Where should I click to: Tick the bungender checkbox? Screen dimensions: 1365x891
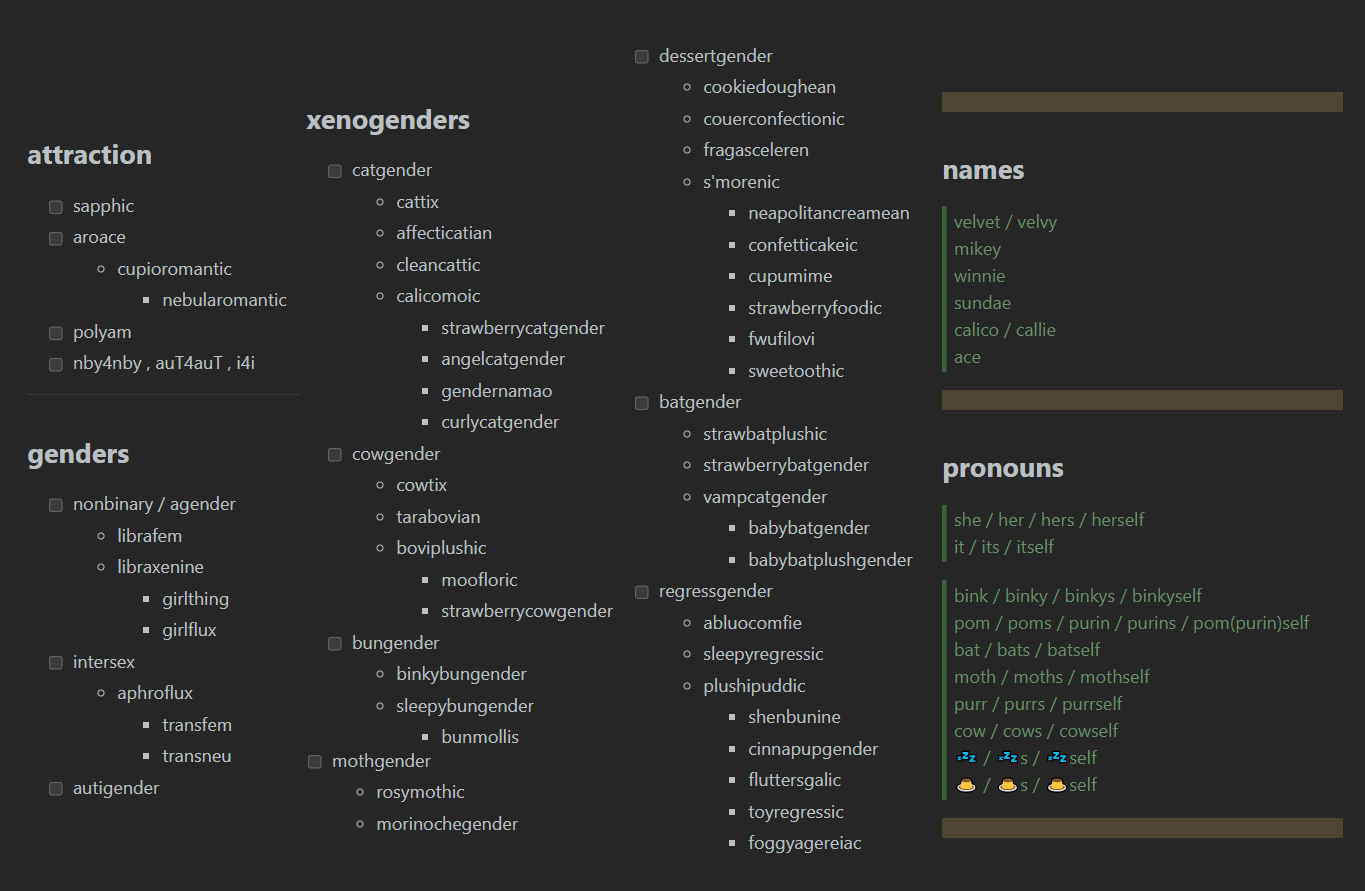tap(335, 644)
